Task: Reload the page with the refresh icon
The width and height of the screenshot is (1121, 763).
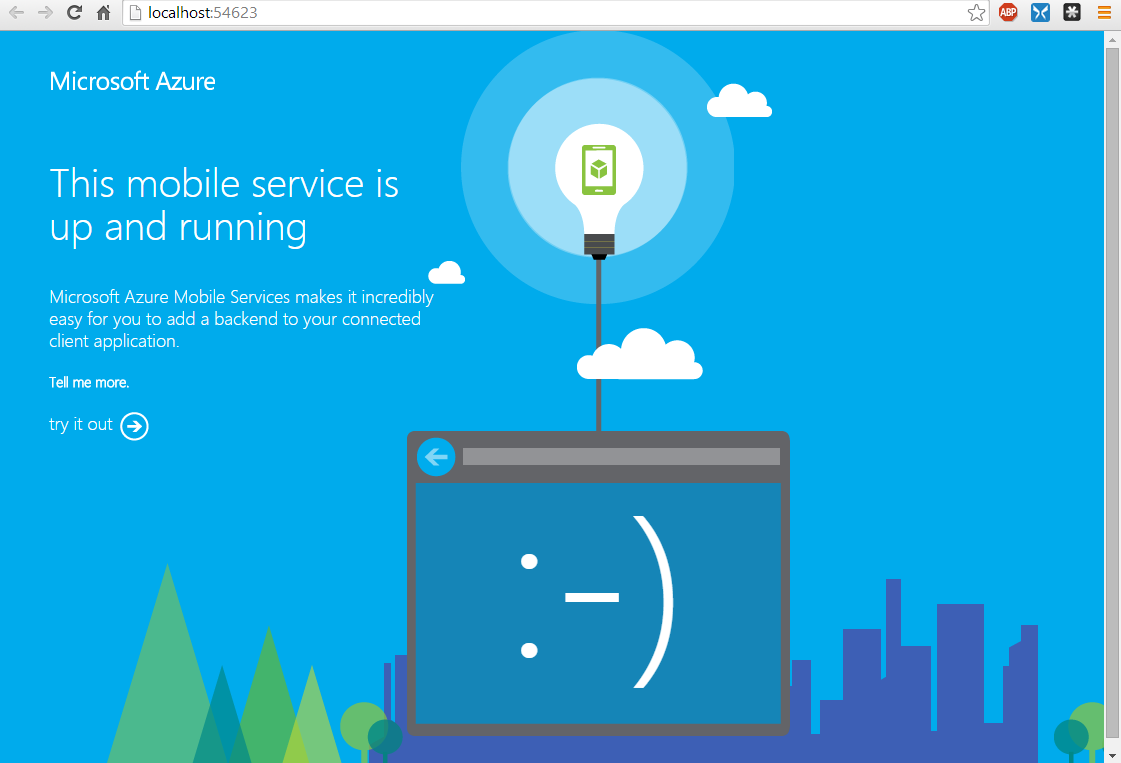Action: point(74,12)
